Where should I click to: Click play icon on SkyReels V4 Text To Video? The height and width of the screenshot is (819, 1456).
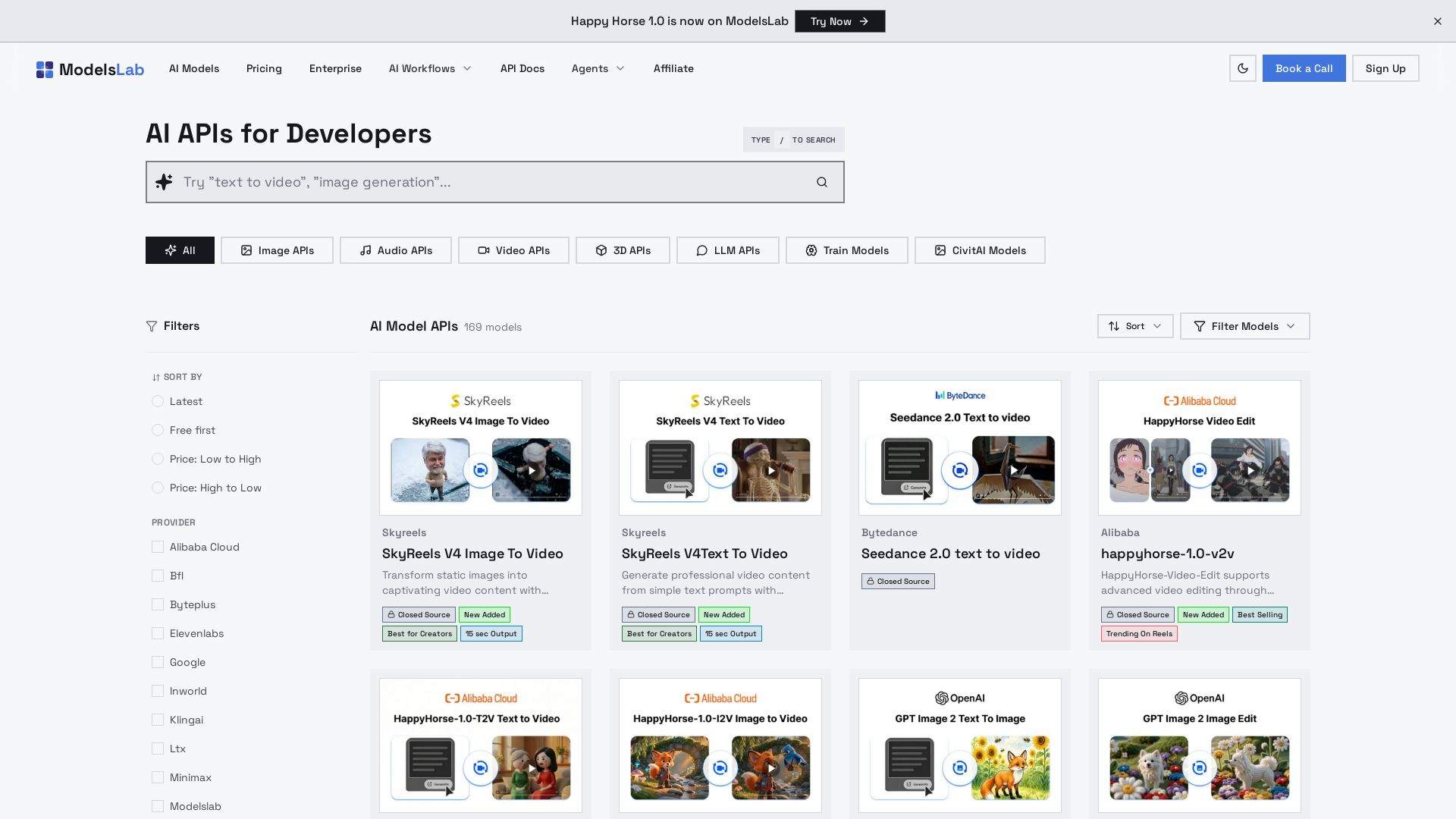(x=771, y=470)
